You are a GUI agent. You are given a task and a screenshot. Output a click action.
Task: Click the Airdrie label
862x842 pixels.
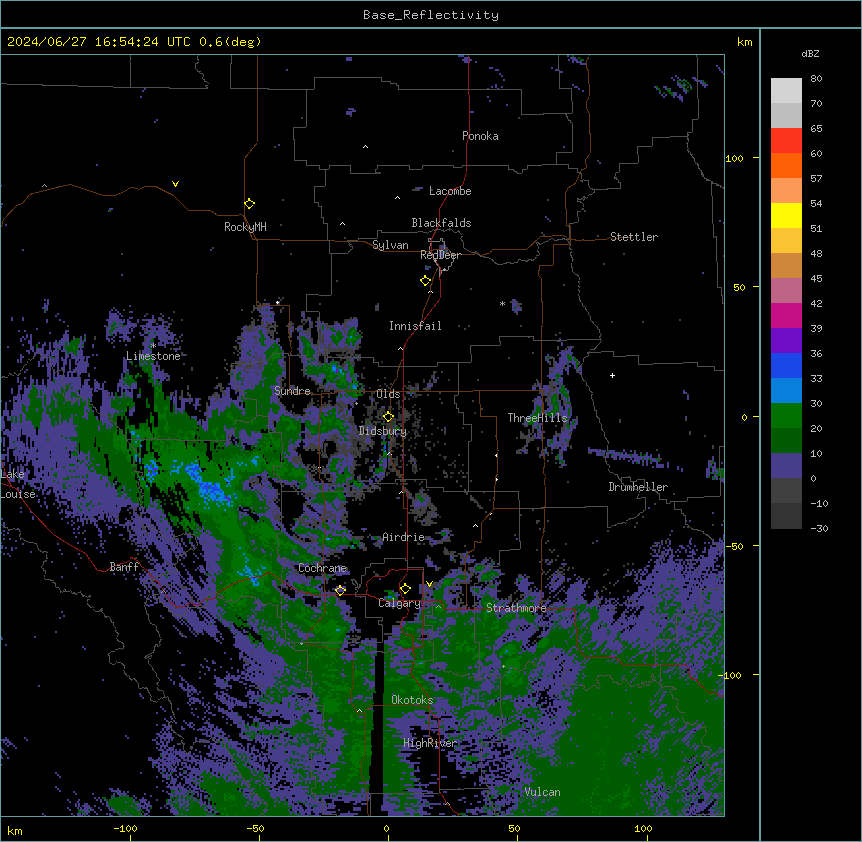click(x=403, y=537)
